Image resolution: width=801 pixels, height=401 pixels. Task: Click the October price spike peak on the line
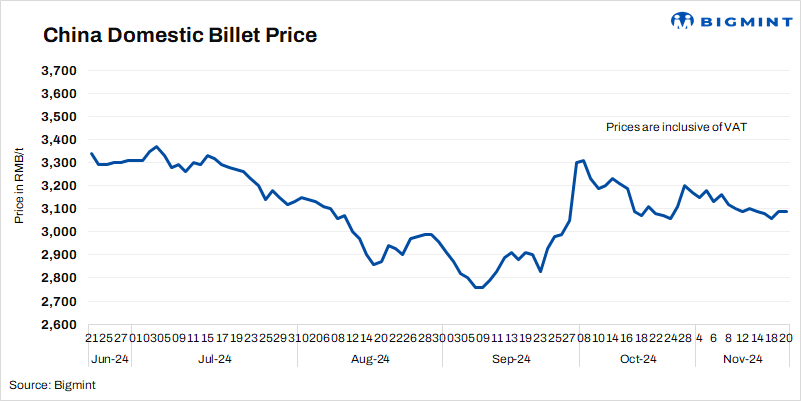tap(584, 160)
